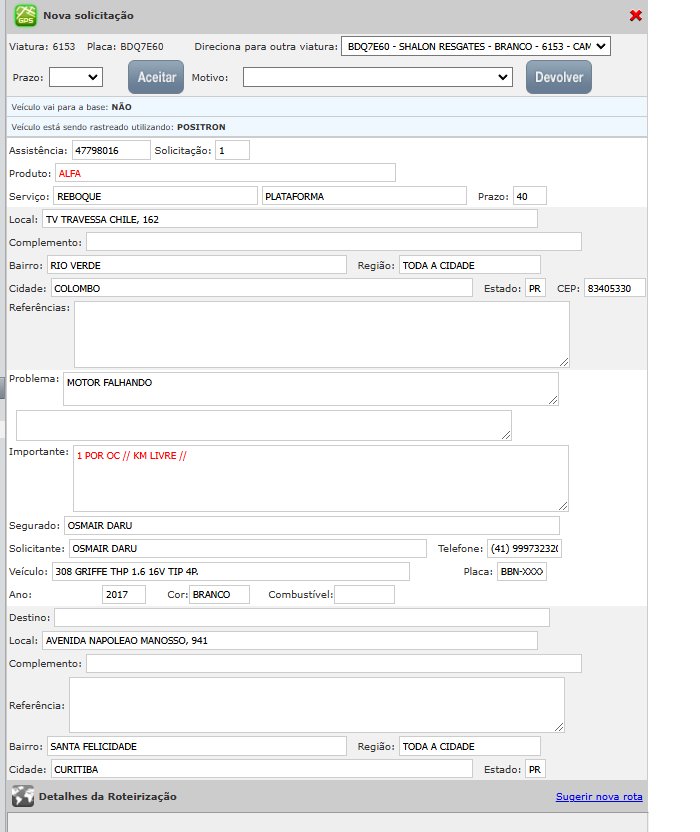The width and height of the screenshot is (700, 832).
Task: Click the Devolver button
Action: tap(559, 77)
